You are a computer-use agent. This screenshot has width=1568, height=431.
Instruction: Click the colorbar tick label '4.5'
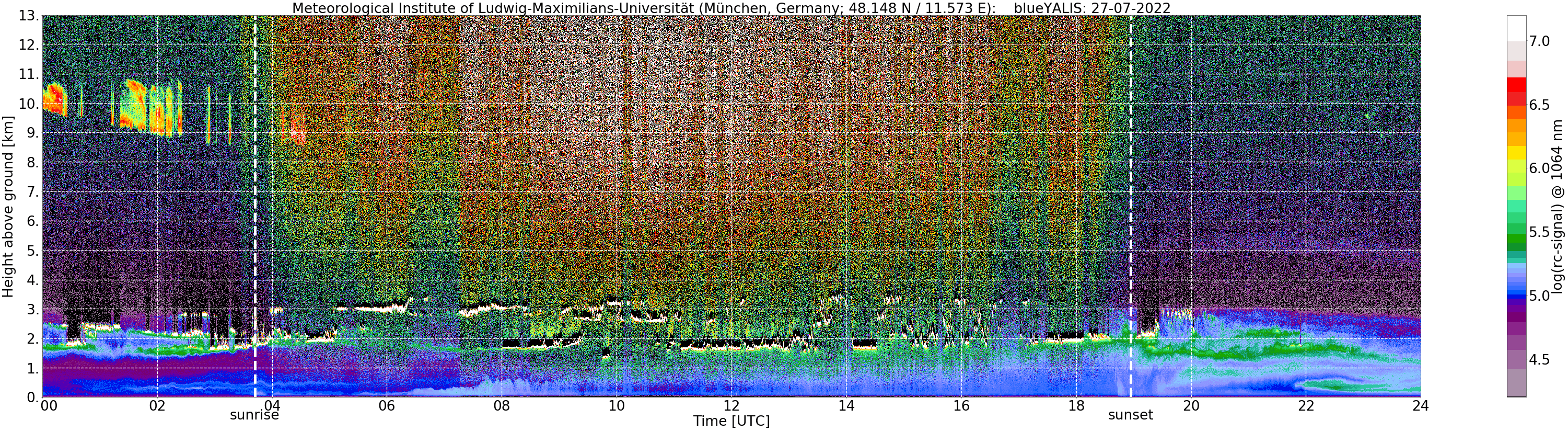pos(1539,360)
